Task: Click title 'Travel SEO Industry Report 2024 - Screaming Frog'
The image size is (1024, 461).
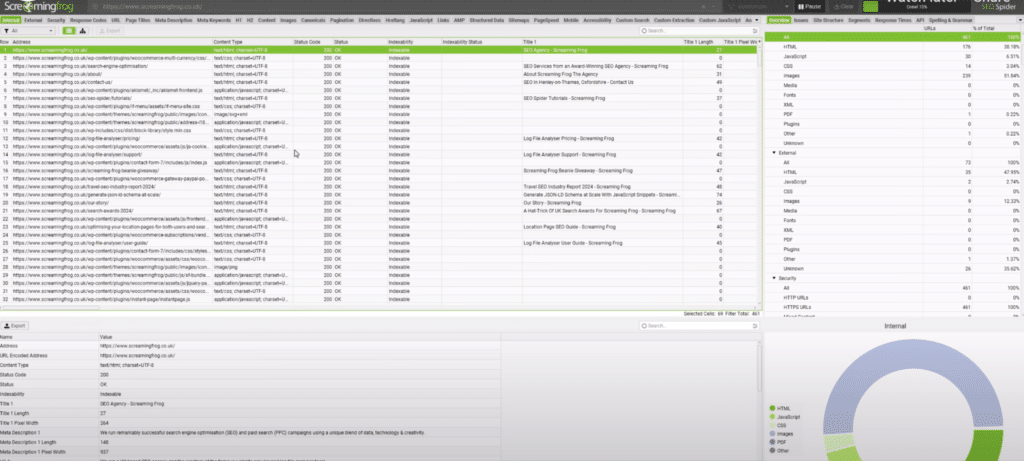Action: [577, 187]
